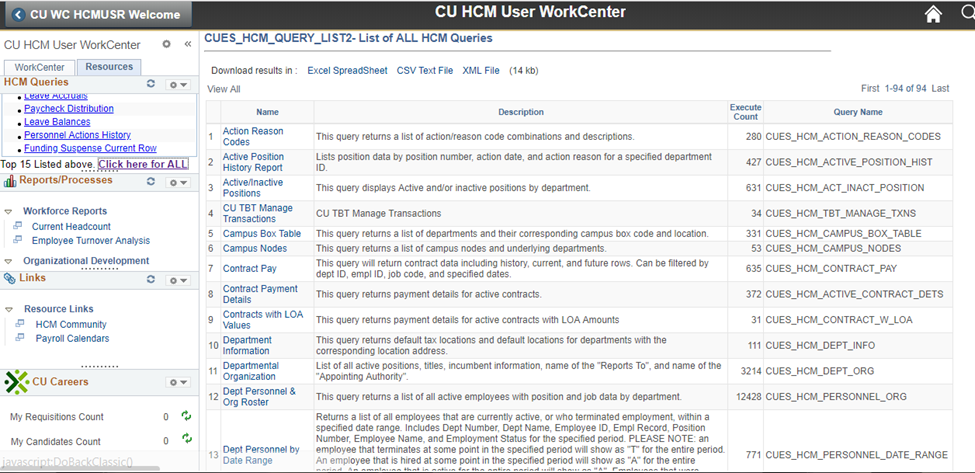This screenshot has width=975, height=473.
Task: Open Active Position History Report query
Action: [x=253, y=162]
